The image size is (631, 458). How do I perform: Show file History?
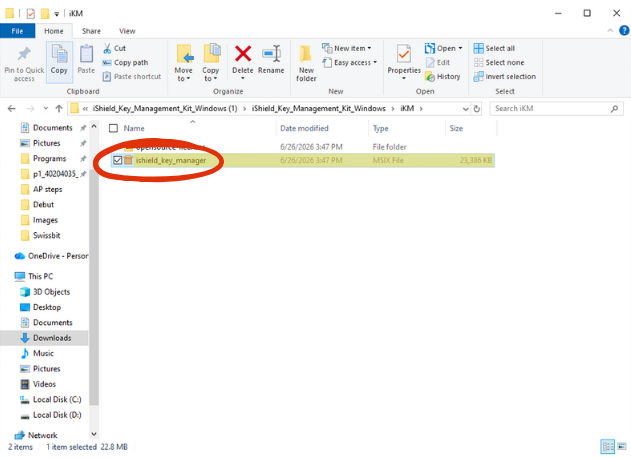(x=443, y=76)
